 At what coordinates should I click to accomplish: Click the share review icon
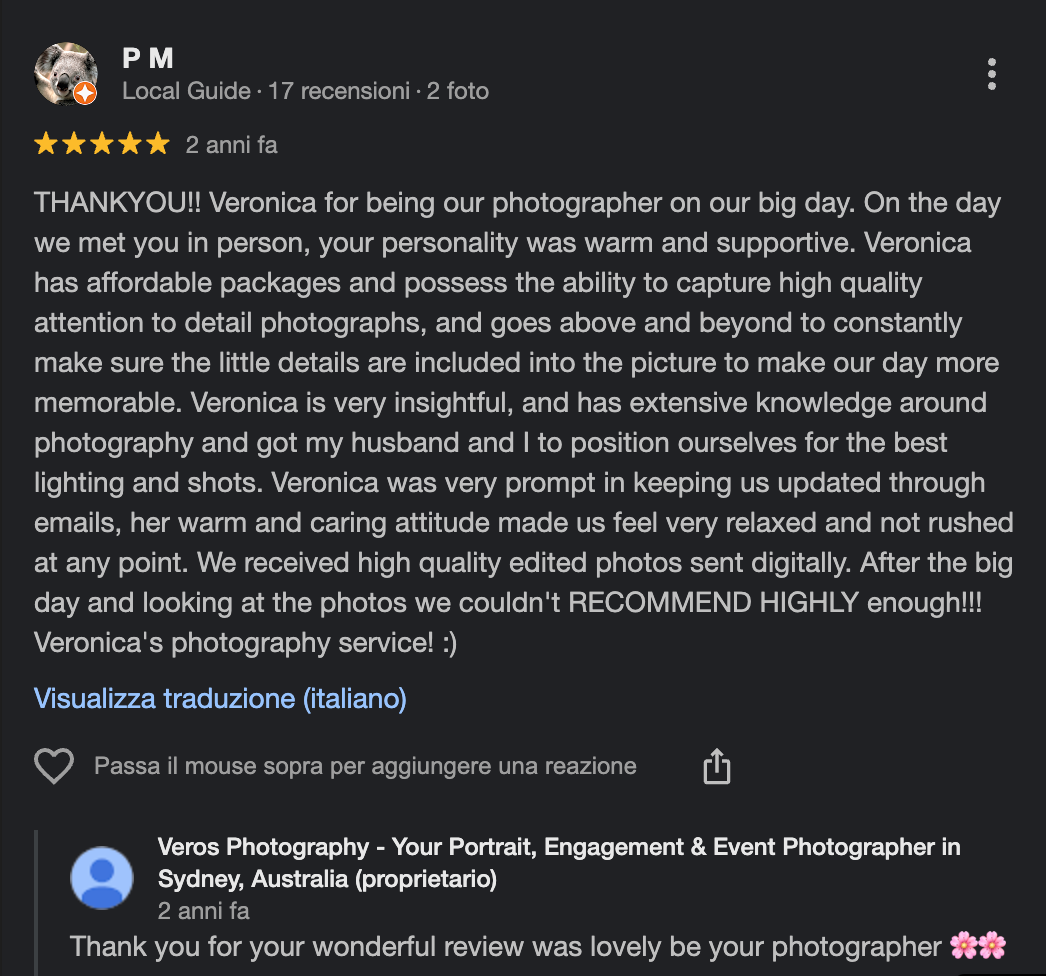(x=717, y=767)
